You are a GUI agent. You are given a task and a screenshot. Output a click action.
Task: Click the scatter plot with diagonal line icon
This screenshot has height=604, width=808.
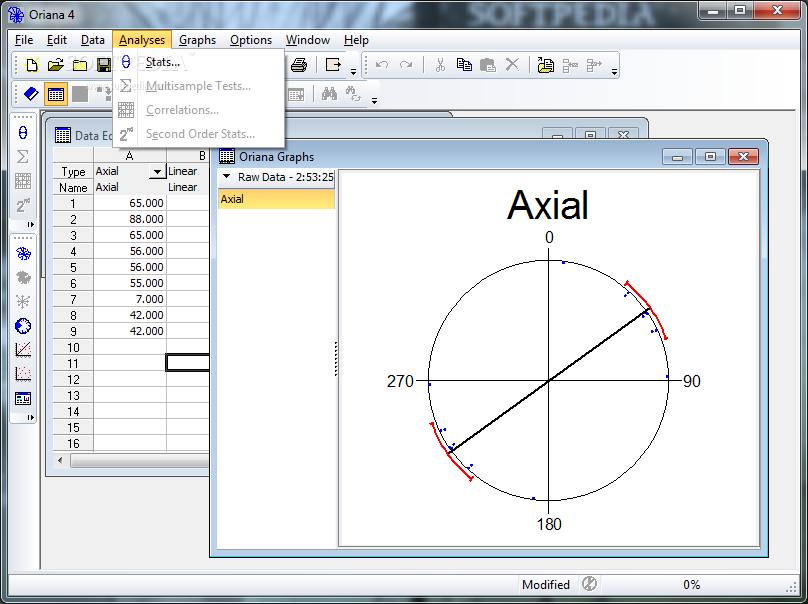tap(23, 349)
